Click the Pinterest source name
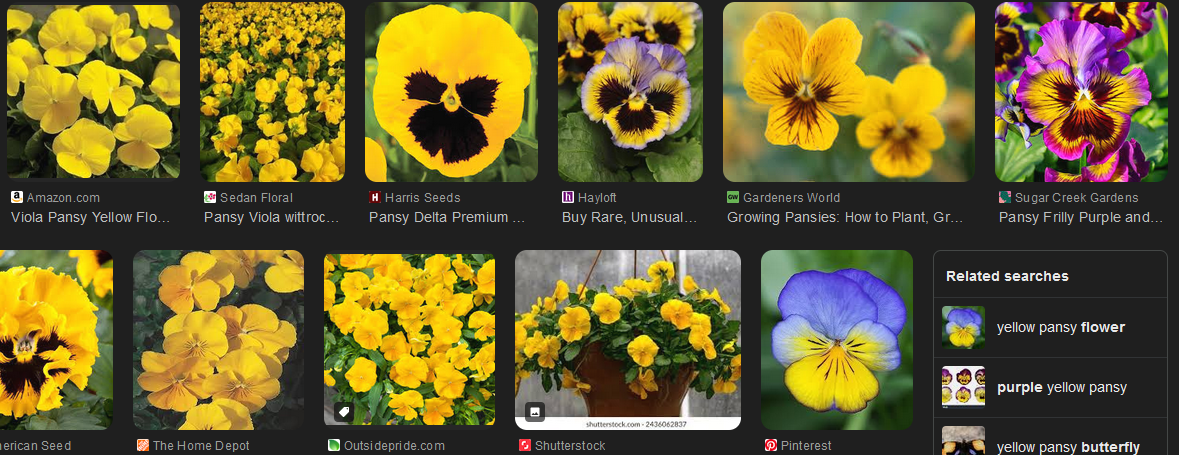 [x=806, y=446]
